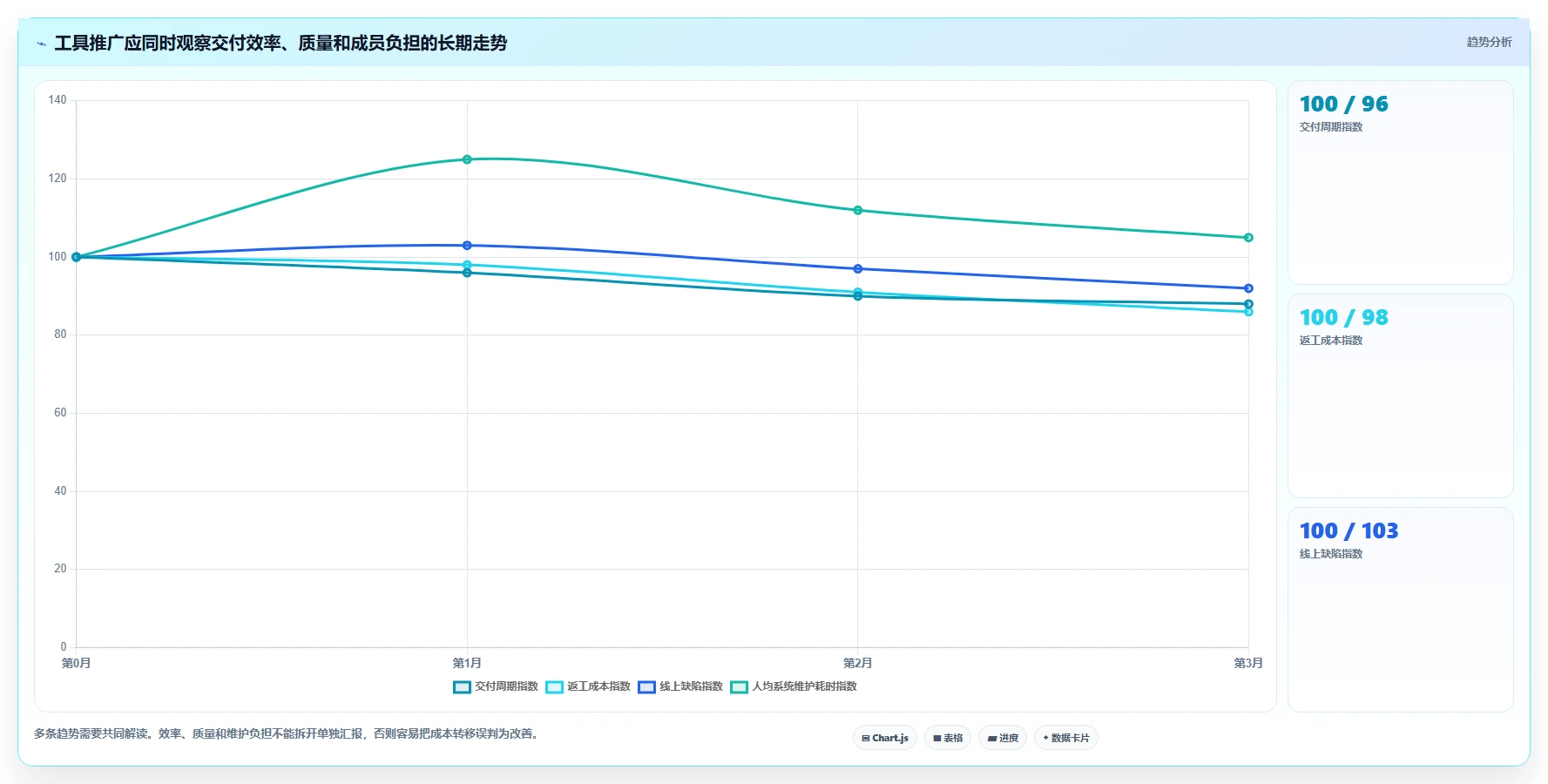This screenshot has width=1548, height=784.
Task: Click the 60 y-axis value
Action: 60,413
